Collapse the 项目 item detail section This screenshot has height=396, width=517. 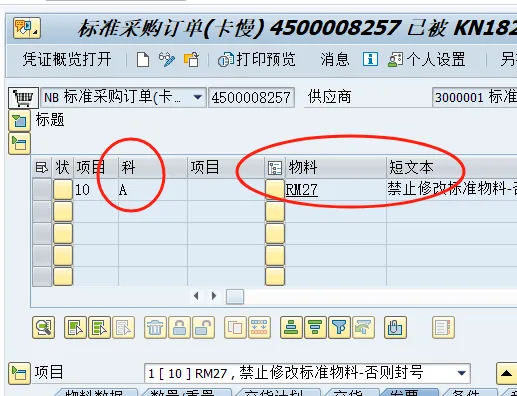[x=19, y=373]
